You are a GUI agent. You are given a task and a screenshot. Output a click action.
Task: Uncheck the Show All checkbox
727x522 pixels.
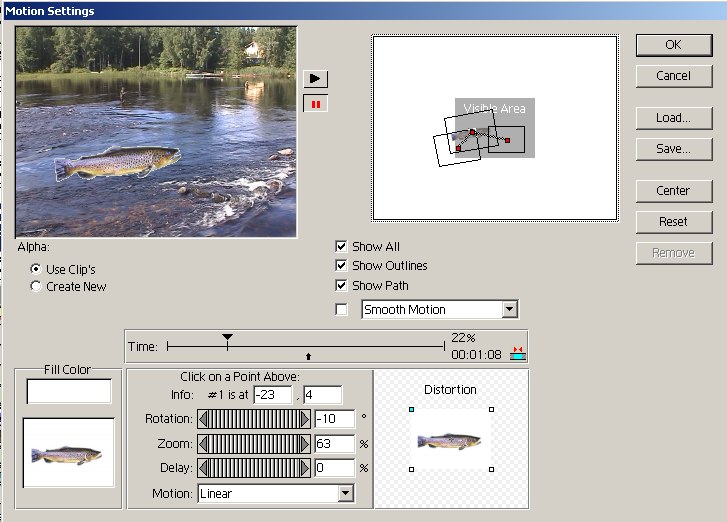341,246
